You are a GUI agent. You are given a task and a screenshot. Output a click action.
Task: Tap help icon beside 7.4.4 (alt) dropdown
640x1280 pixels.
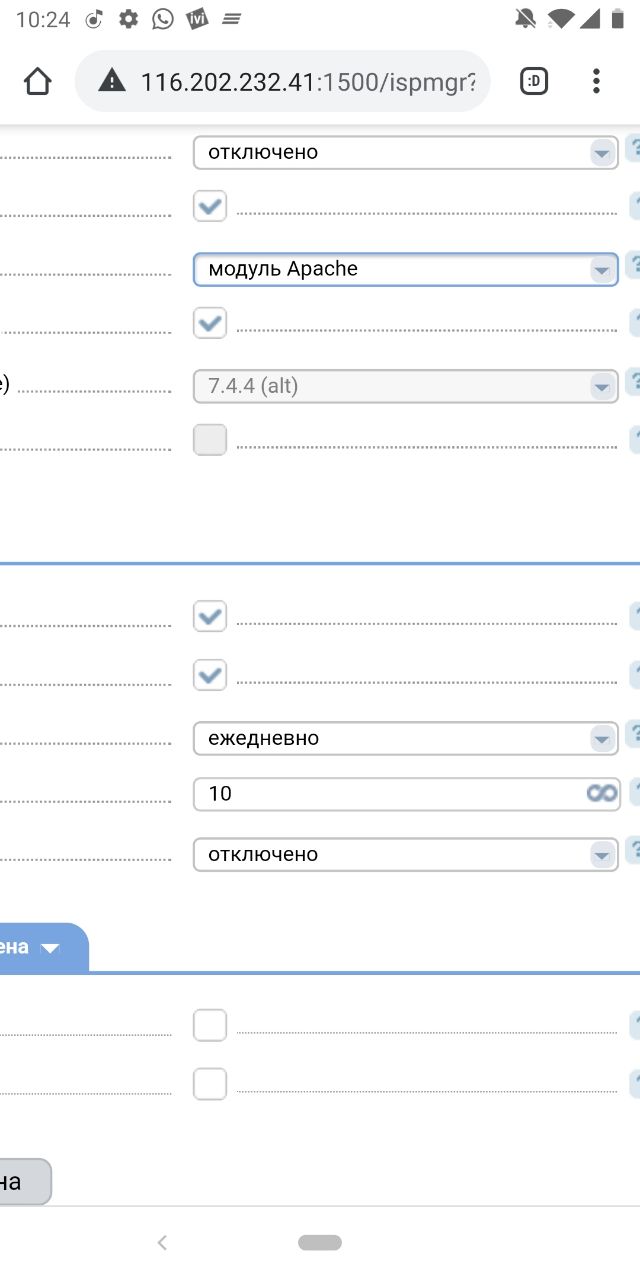pyautogui.click(x=632, y=382)
